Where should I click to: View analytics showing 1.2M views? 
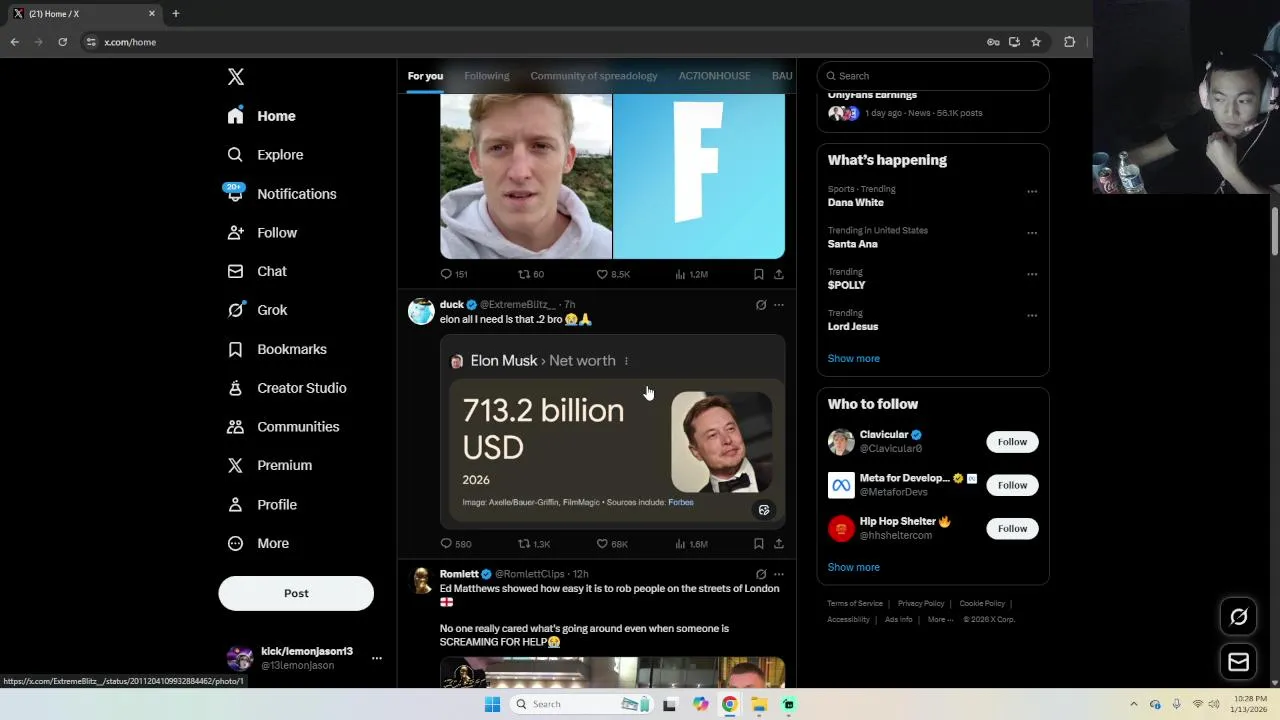click(x=691, y=274)
